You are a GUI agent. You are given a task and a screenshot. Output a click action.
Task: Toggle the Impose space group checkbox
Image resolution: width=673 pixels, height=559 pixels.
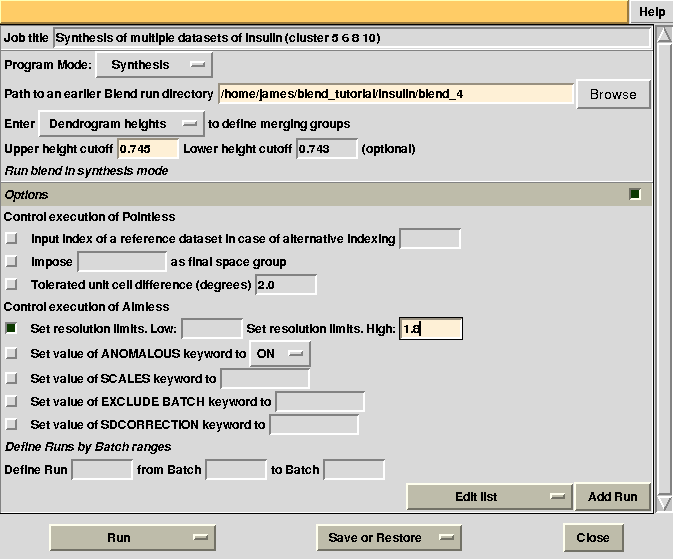[12, 262]
